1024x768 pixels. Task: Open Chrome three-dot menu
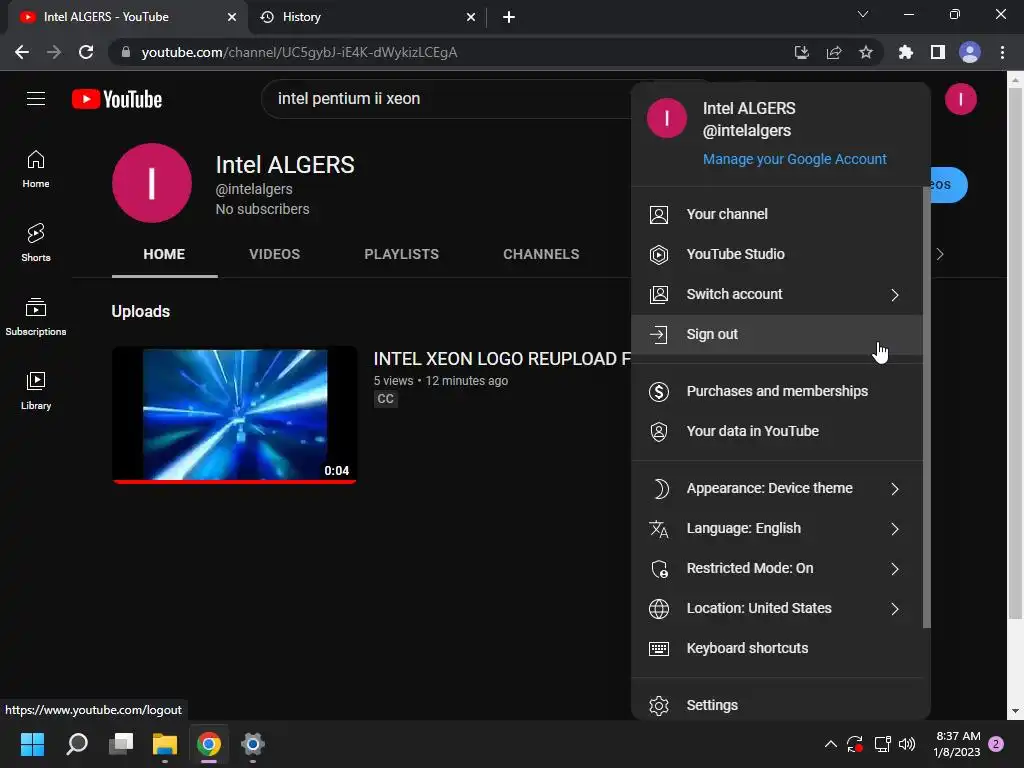pos(1002,52)
